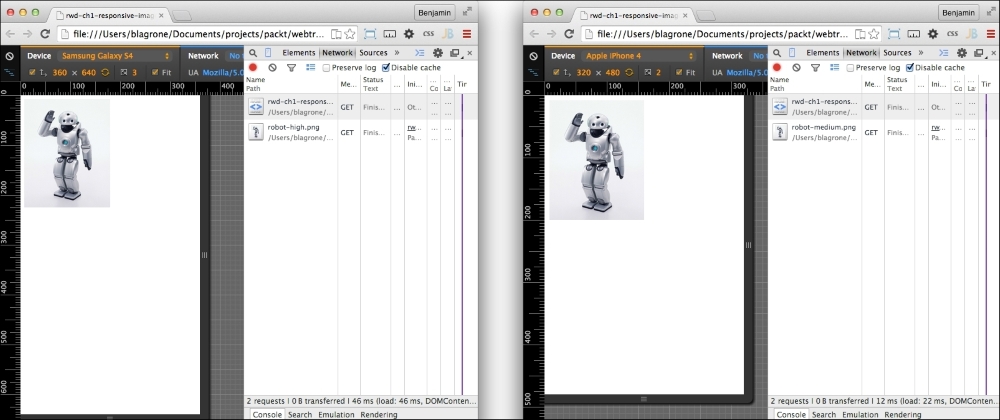Click the robot image in the iPhone 4 viewport
Screen dimensions: 1000x420
point(596,159)
